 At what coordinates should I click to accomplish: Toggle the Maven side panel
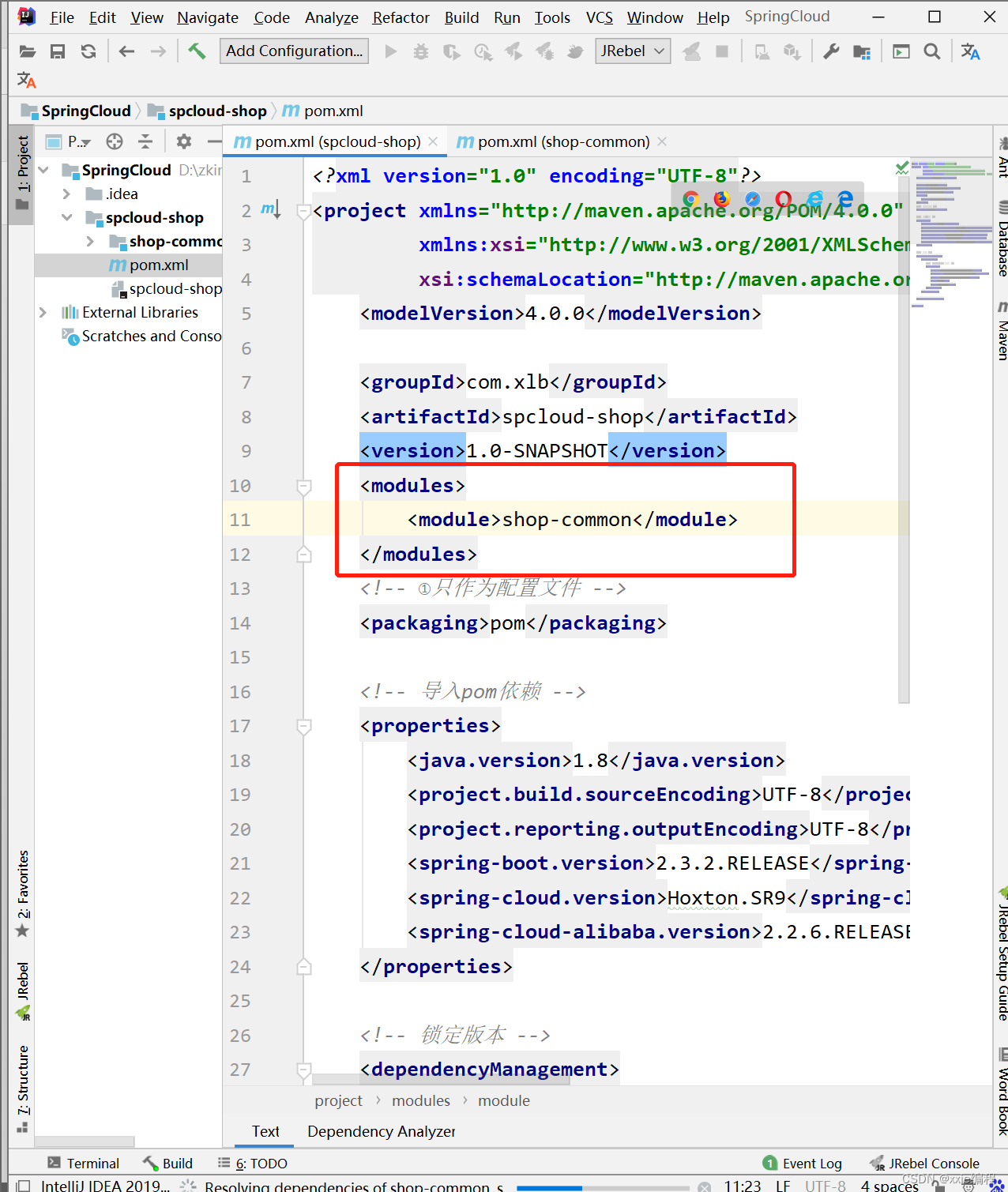[x=1002, y=330]
